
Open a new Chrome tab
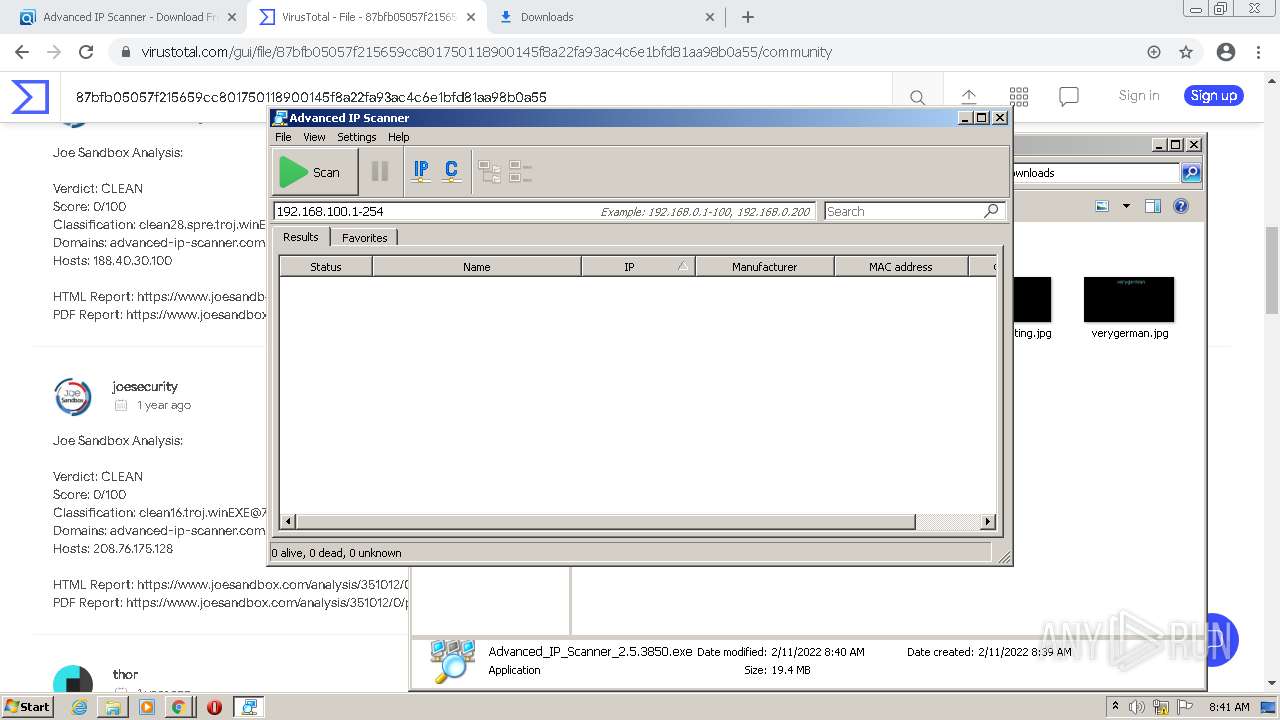coord(748,17)
